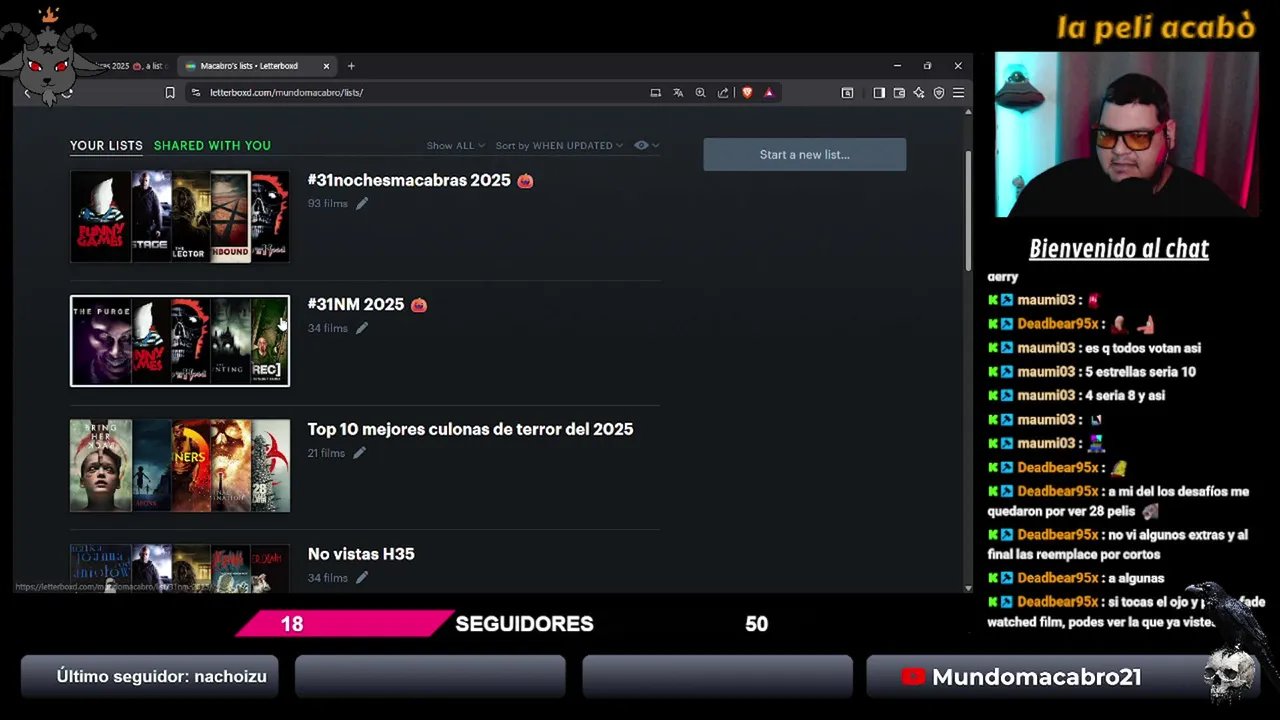1280x720 pixels.
Task: Open the browser hamburger menu
Action: (x=958, y=92)
